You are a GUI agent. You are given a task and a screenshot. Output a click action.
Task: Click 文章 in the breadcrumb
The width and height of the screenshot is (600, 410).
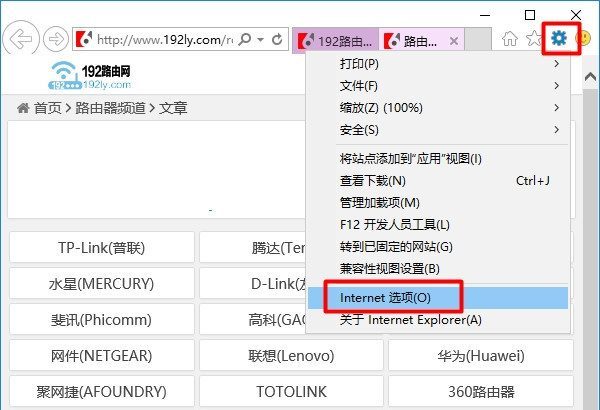(173, 108)
